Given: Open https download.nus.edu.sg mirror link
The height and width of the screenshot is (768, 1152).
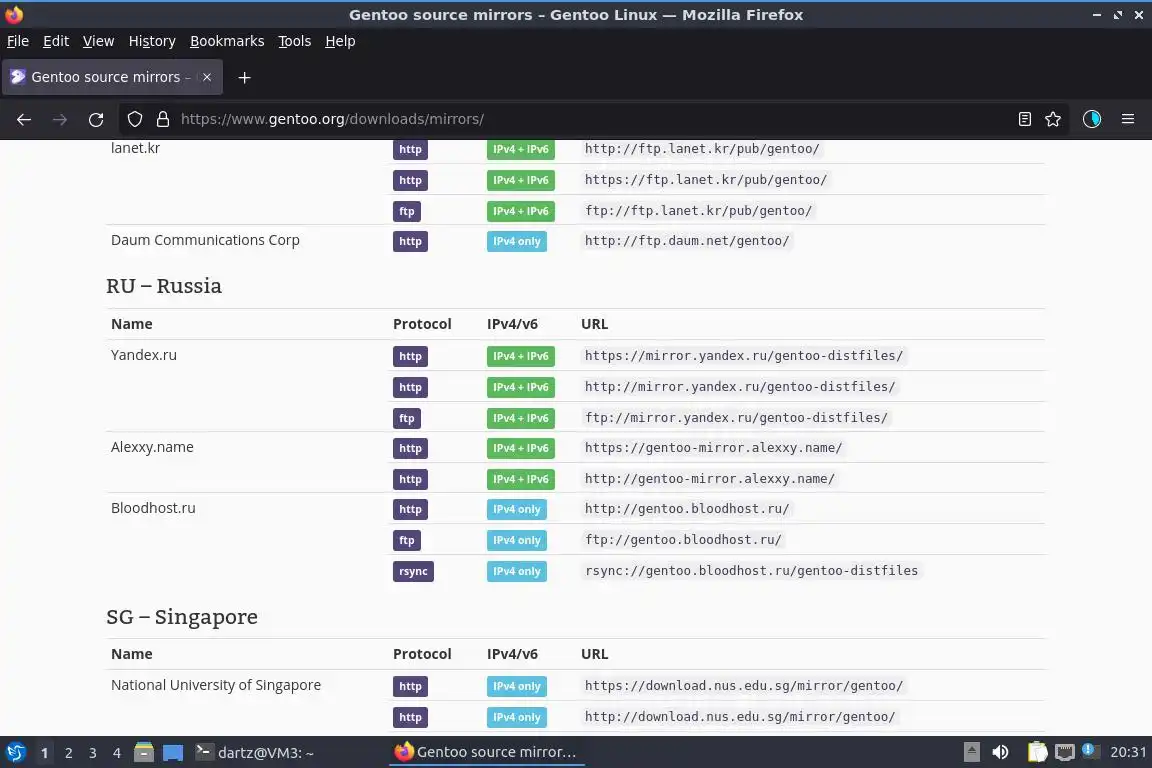Looking at the screenshot, I should coord(744,686).
